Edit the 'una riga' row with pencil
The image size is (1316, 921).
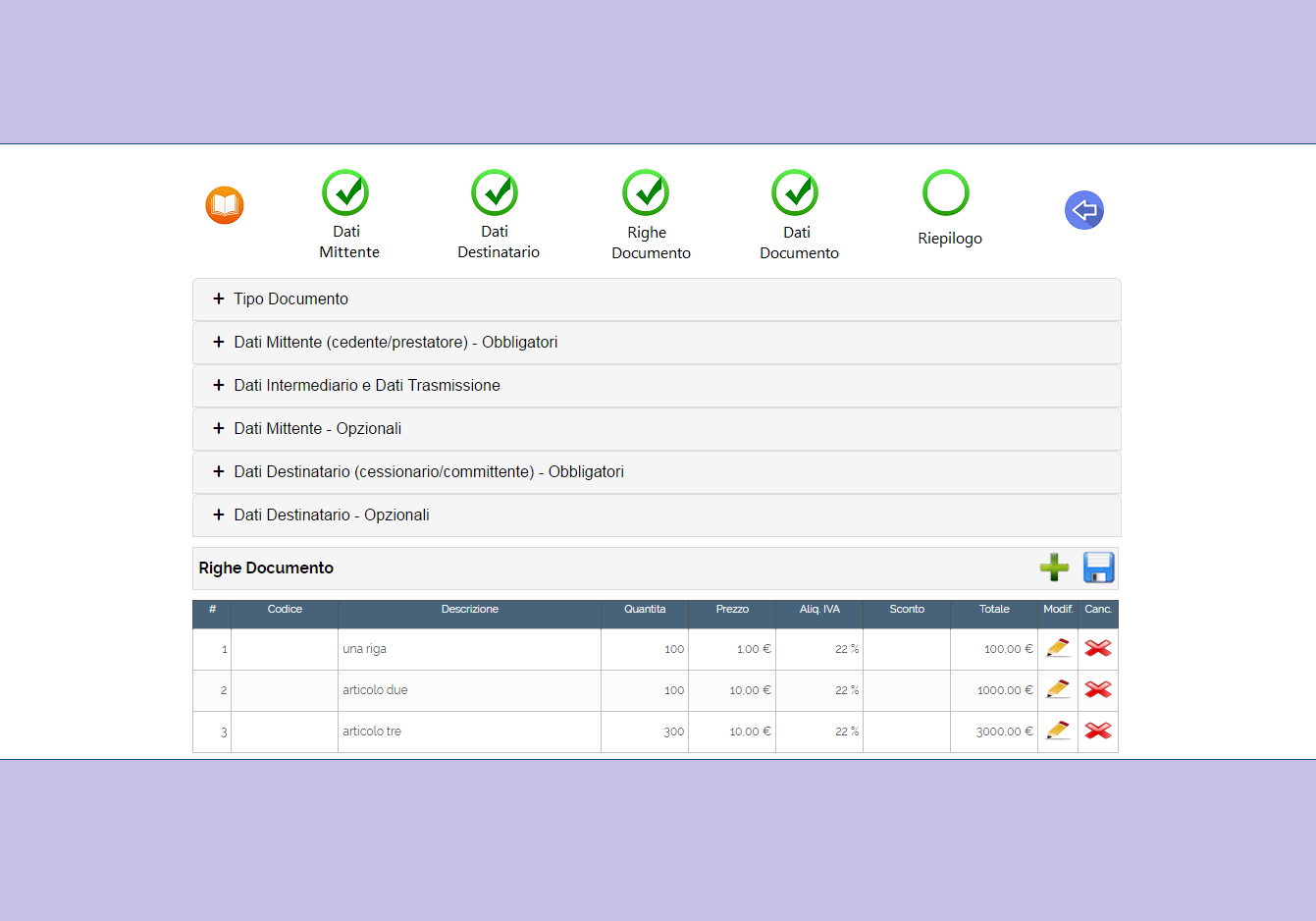(x=1058, y=648)
